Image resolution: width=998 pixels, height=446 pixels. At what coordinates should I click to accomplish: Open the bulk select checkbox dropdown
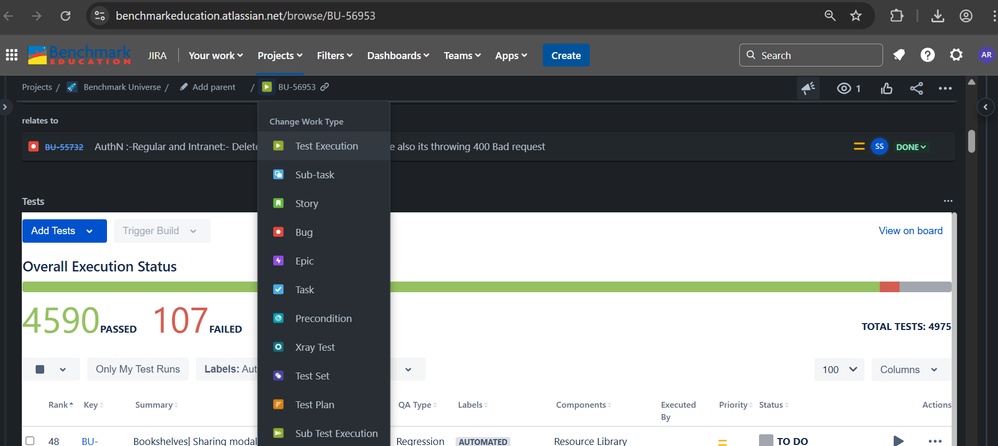click(51, 370)
